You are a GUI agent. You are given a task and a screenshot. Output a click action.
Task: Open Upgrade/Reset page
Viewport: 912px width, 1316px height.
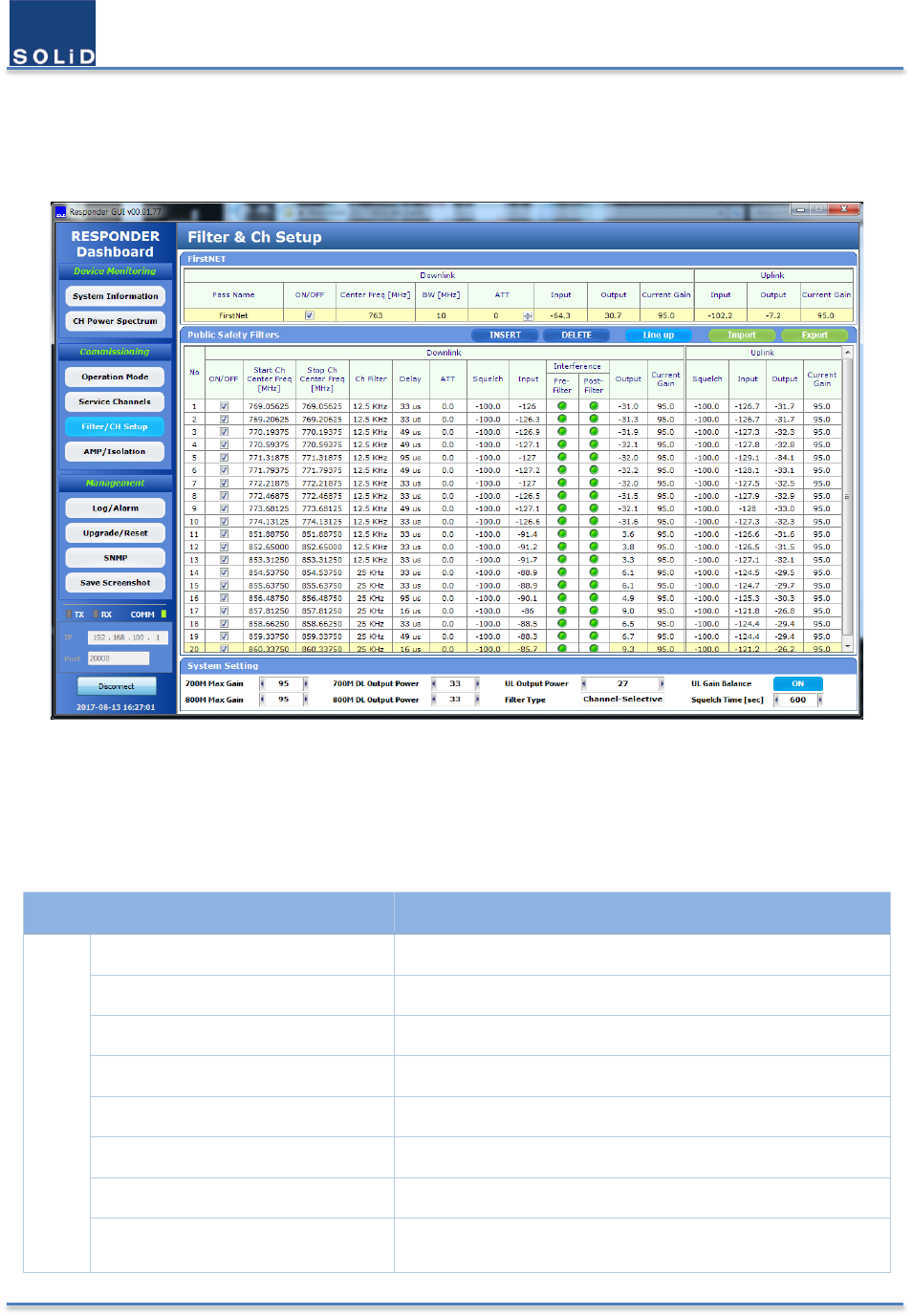[x=116, y=533]
